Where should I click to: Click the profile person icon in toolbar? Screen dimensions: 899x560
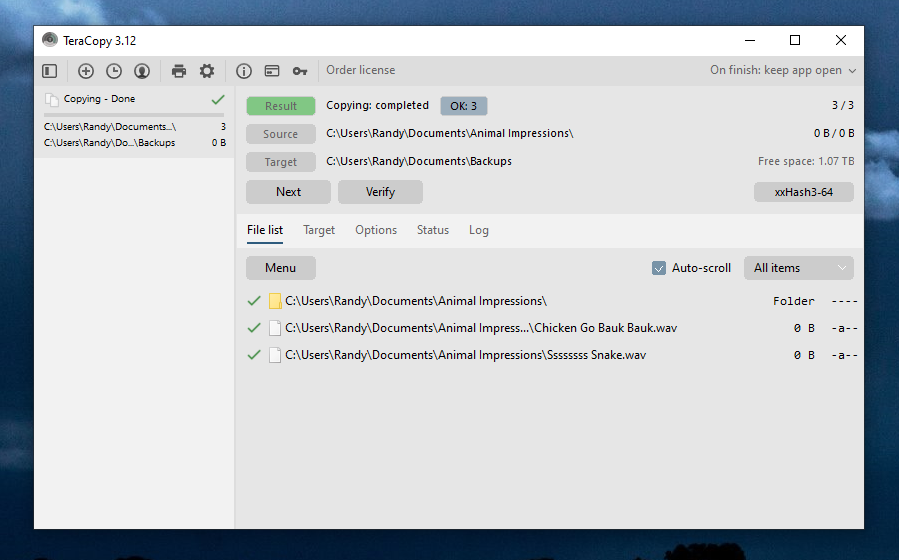click(x=142, y=71)
